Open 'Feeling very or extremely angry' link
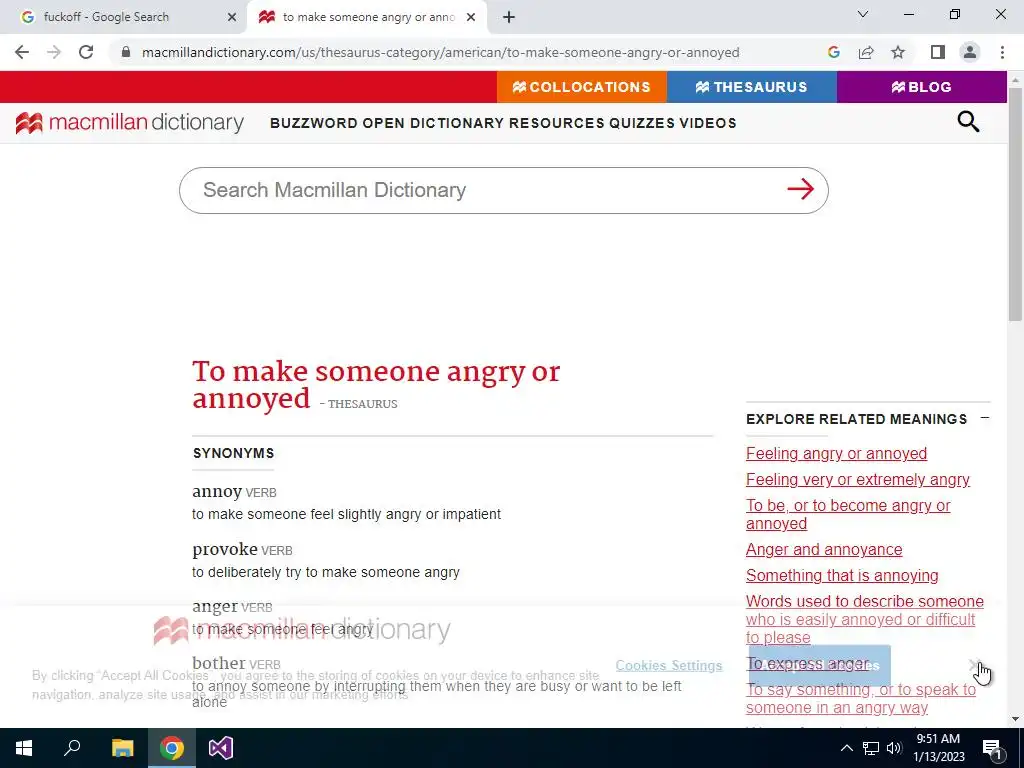This screenshot has width=1024, height=768. click(857, 479)
